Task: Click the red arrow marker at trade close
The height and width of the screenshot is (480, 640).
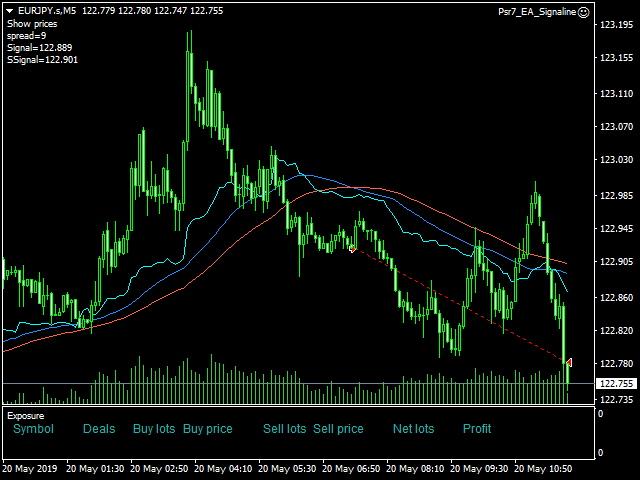Action: (569, 362)
